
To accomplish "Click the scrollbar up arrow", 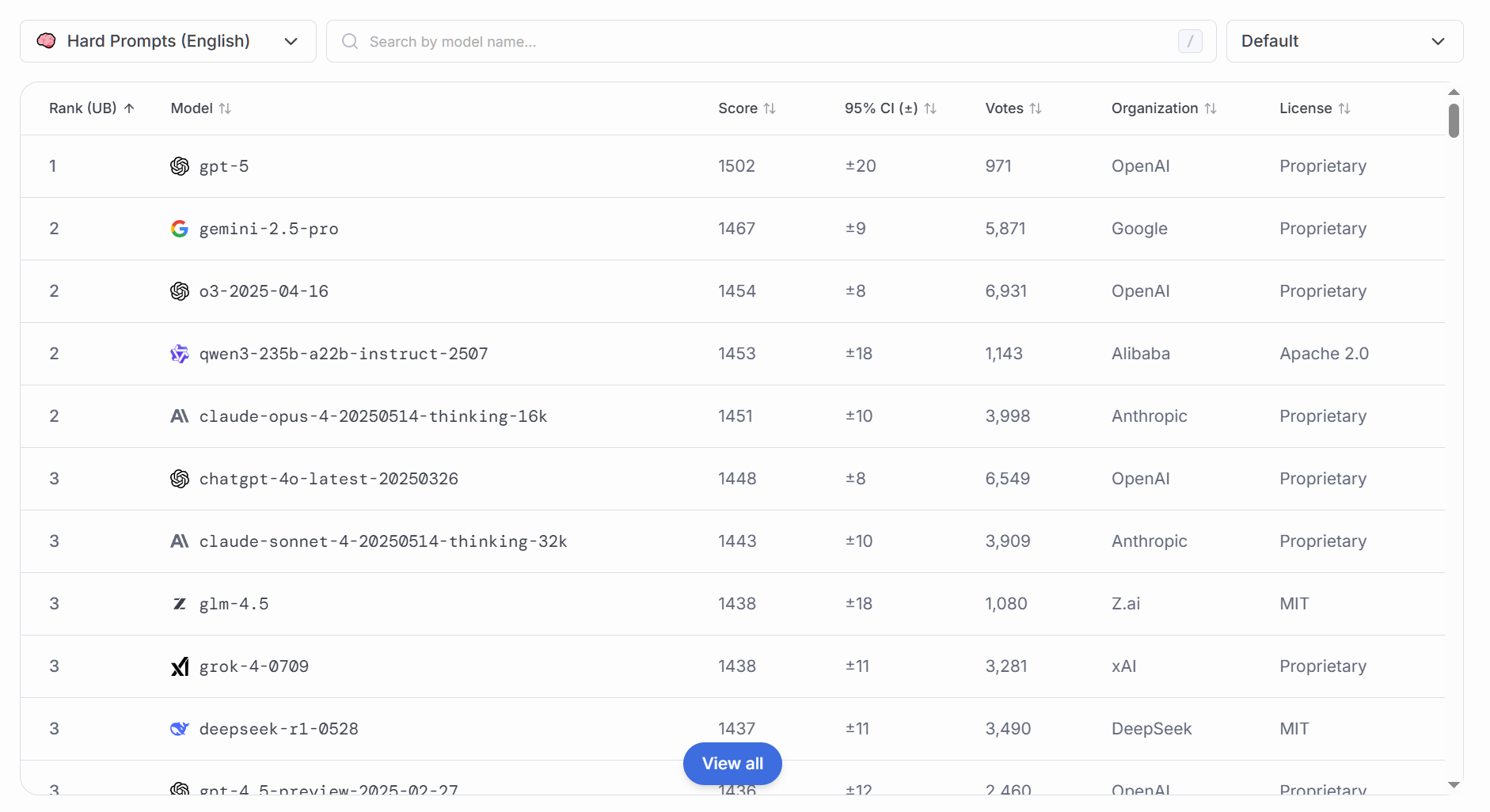I will (x=1454, y=93).
